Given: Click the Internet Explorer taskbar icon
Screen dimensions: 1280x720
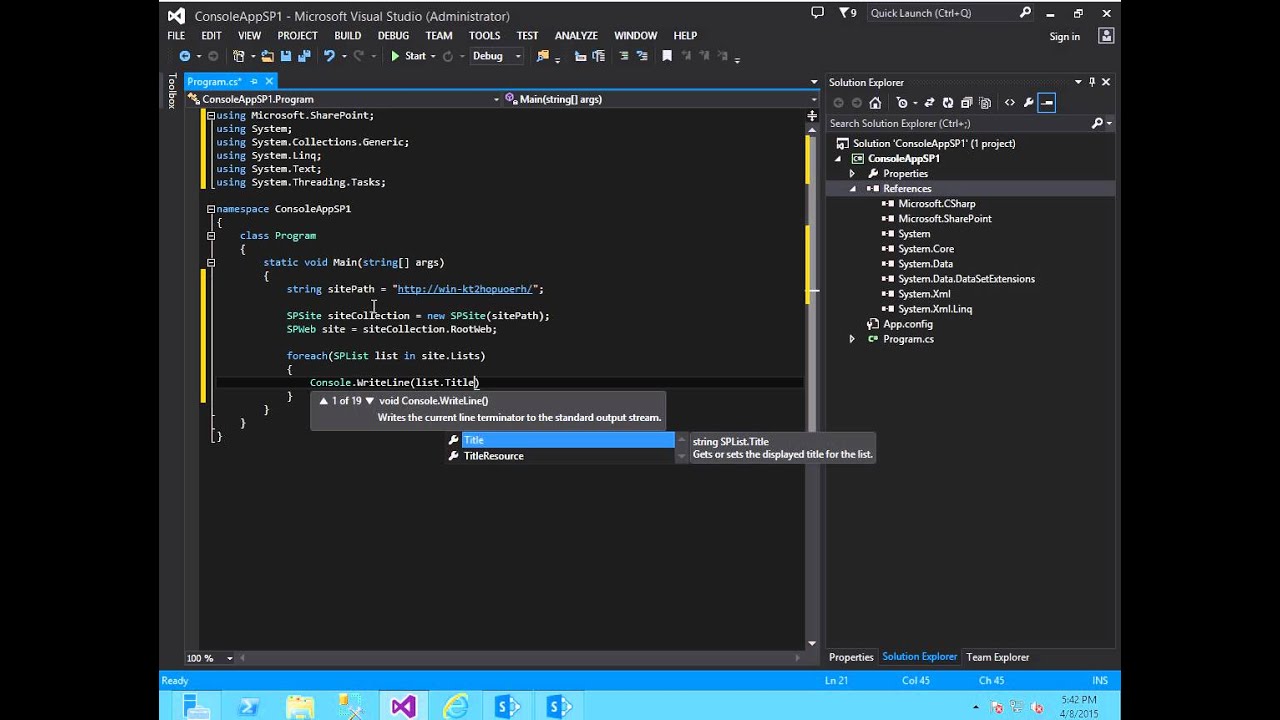Looking at the screenshot, I should (455, 706).
